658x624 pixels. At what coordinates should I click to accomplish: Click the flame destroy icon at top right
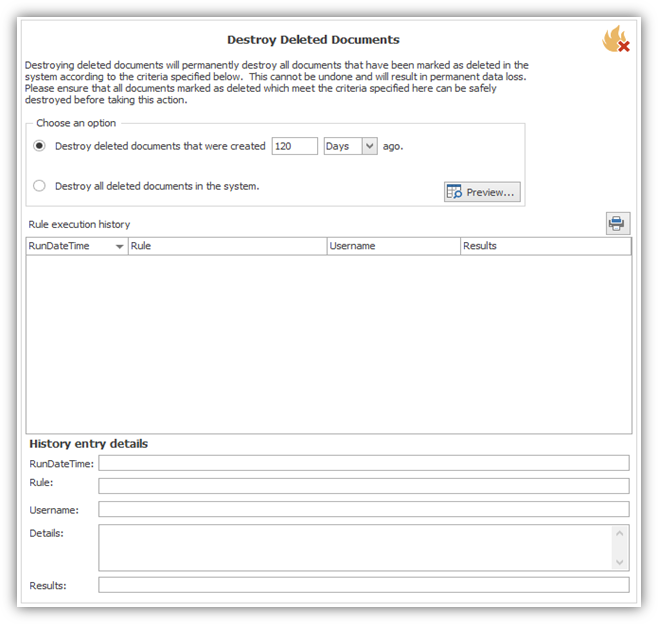tap(616, 39)
